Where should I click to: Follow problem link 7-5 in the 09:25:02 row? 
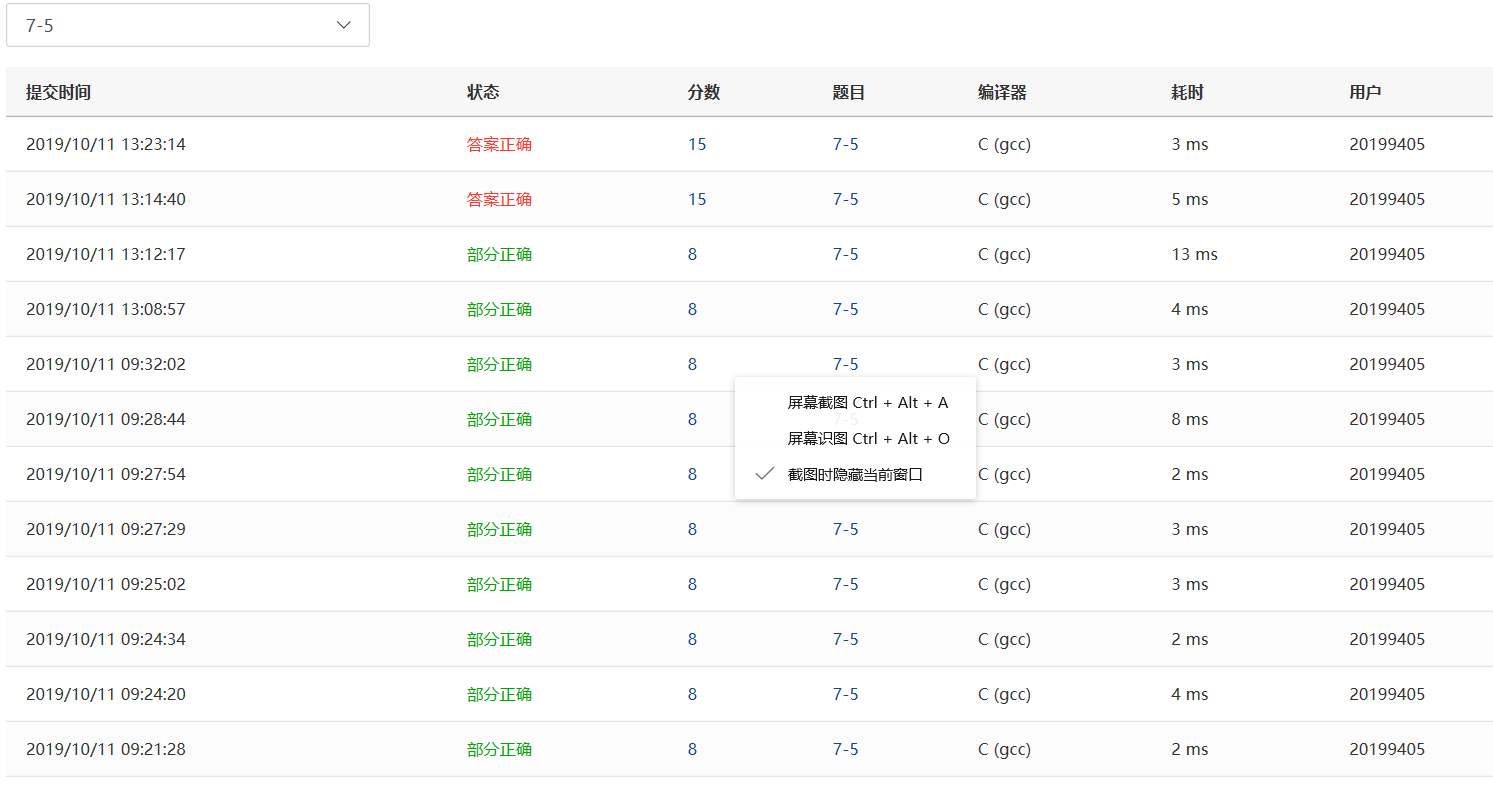[845, 584]
